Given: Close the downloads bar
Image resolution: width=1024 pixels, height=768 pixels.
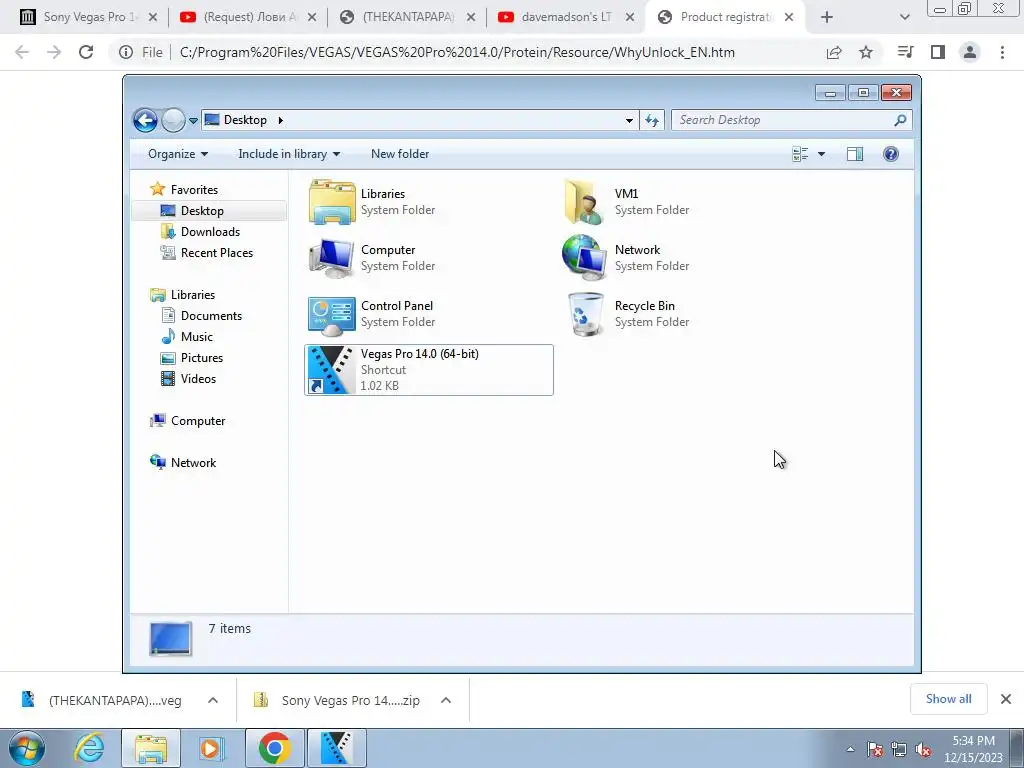Looking at the screenshot, I should point(1006,699).
